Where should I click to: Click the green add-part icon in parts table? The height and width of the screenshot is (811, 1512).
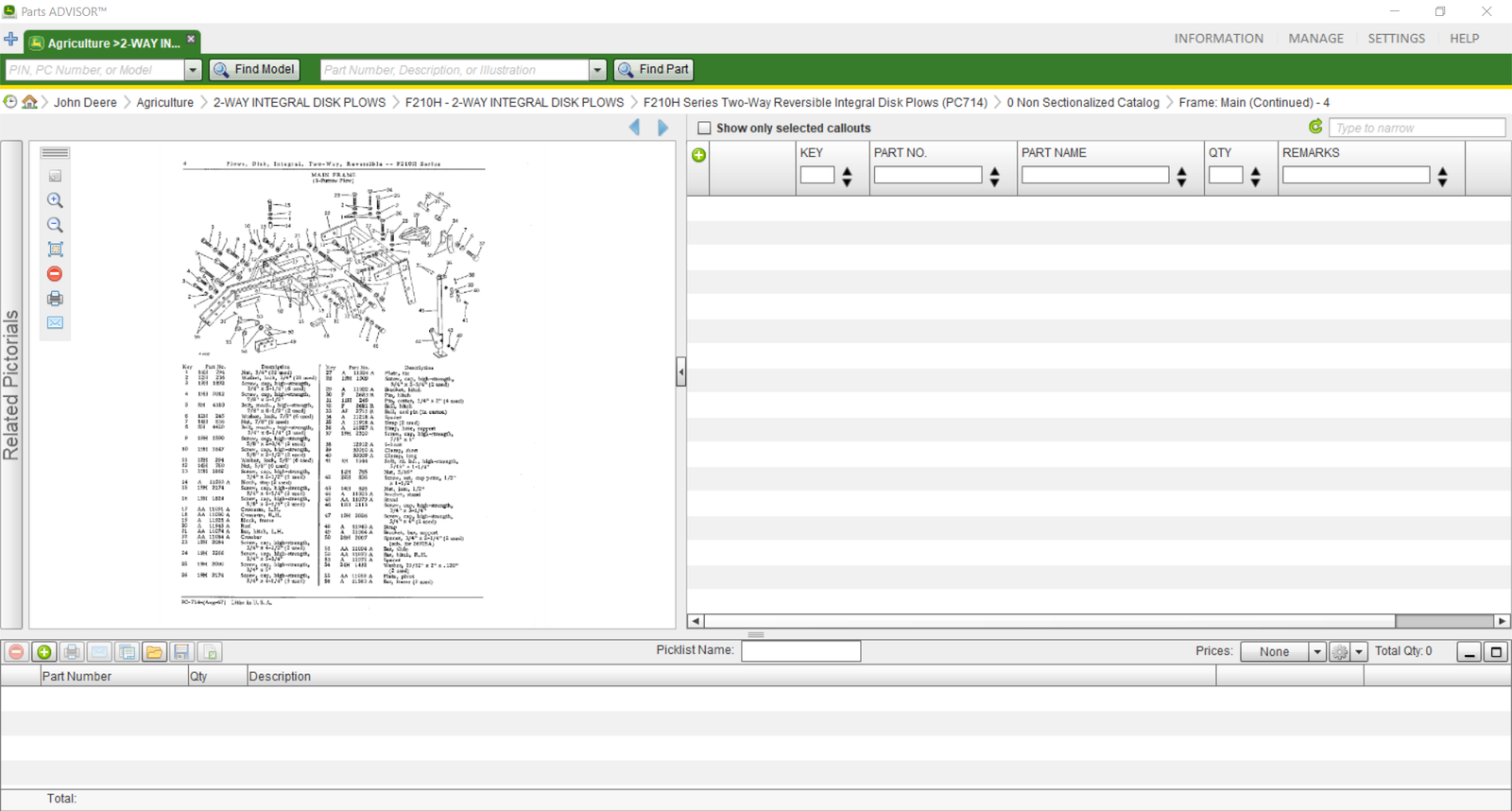pos(698,155)
